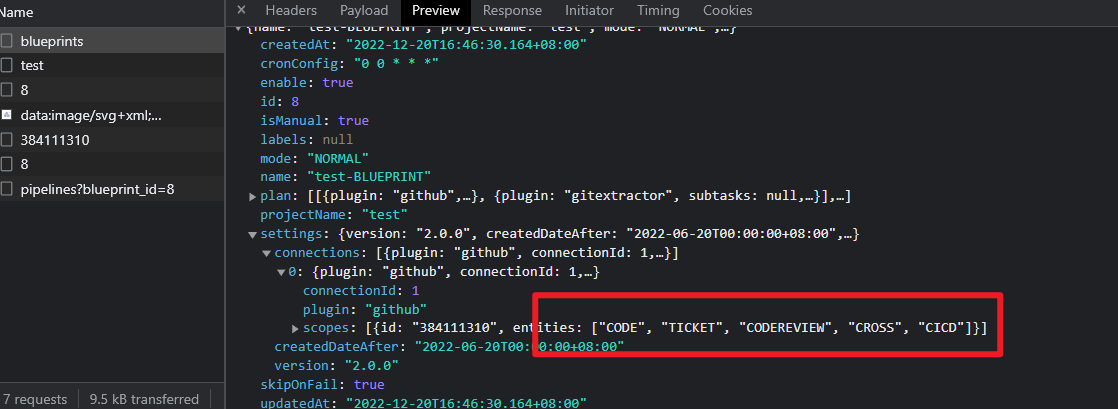
Task: Collapse the connections index 0 node
Action: click(x=281, y=272)
